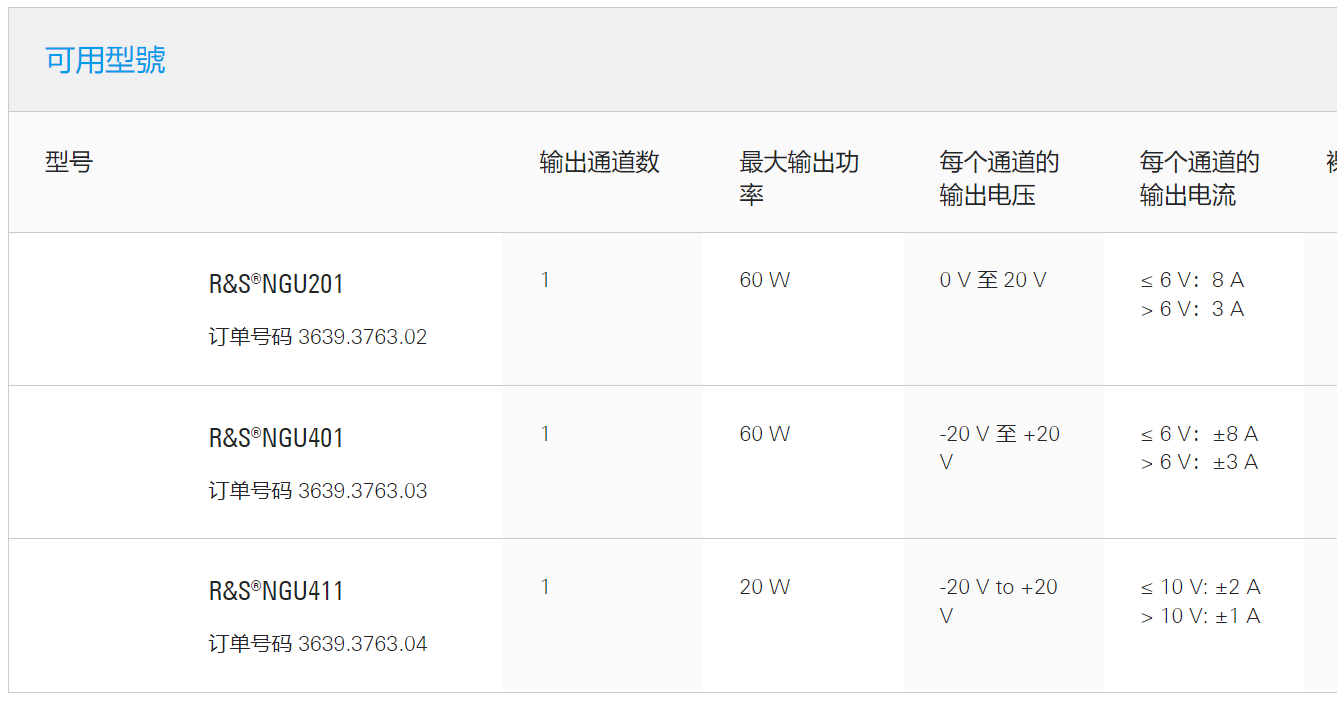
Task: Open the R&S NGU411 model link
Action: click(x=276, y=591)
